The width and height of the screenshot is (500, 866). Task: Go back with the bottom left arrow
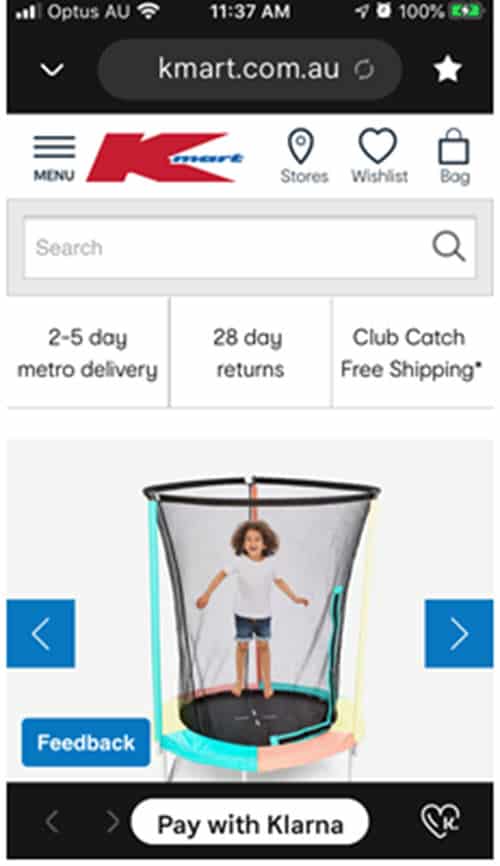(51, 821)
